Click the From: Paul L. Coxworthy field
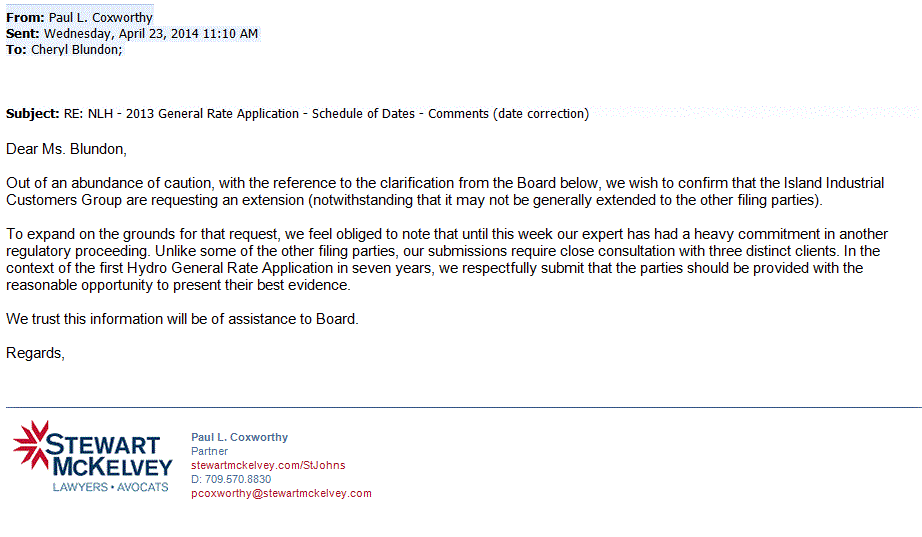 pyautogui.click(x=79, y=18)
